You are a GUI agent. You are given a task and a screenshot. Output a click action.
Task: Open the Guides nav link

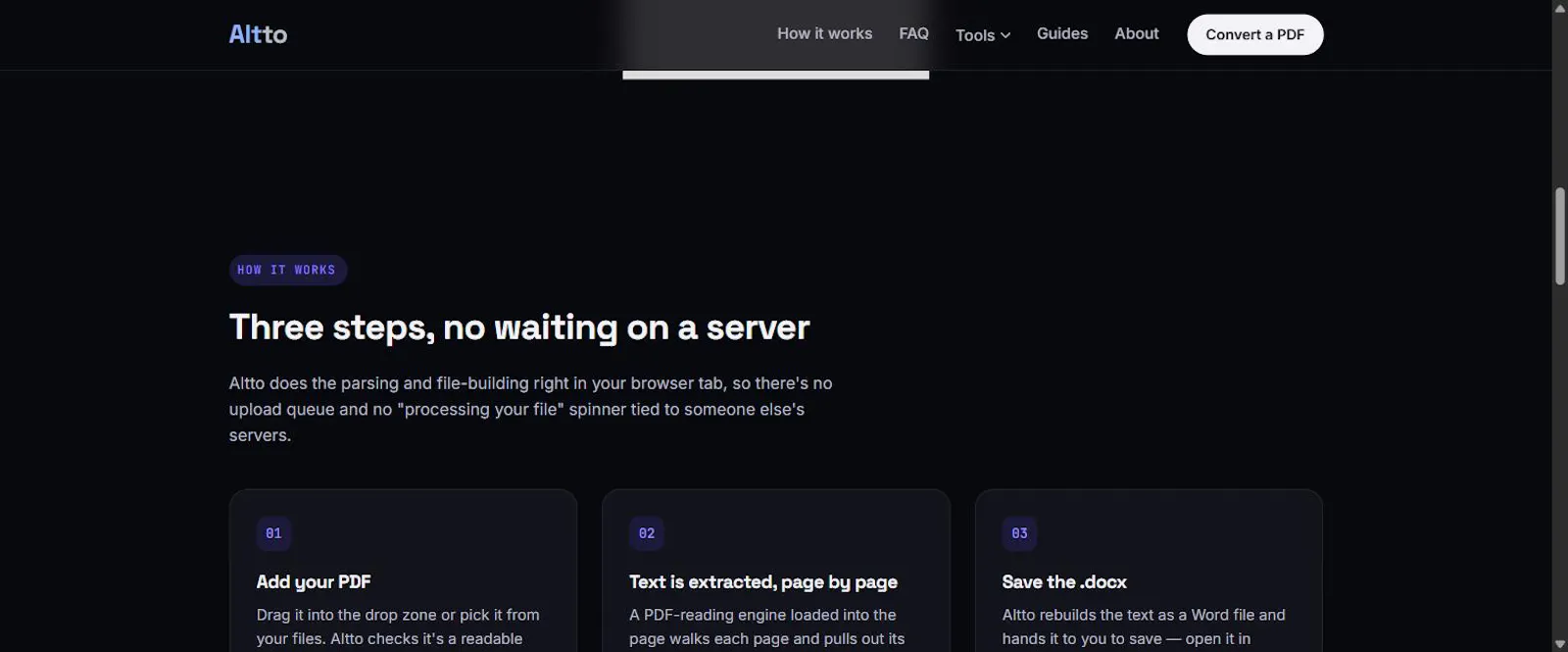click(1062, 33)
